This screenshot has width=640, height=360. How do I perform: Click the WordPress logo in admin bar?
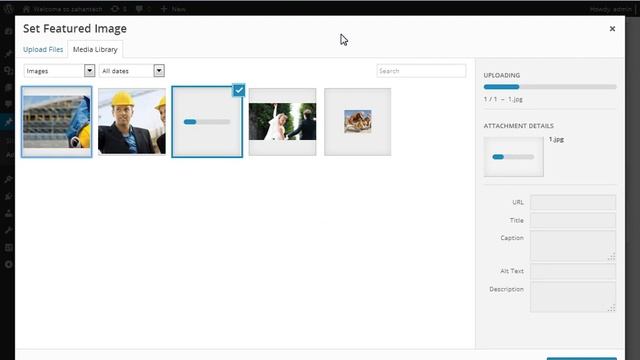click(x=9, y=9)
